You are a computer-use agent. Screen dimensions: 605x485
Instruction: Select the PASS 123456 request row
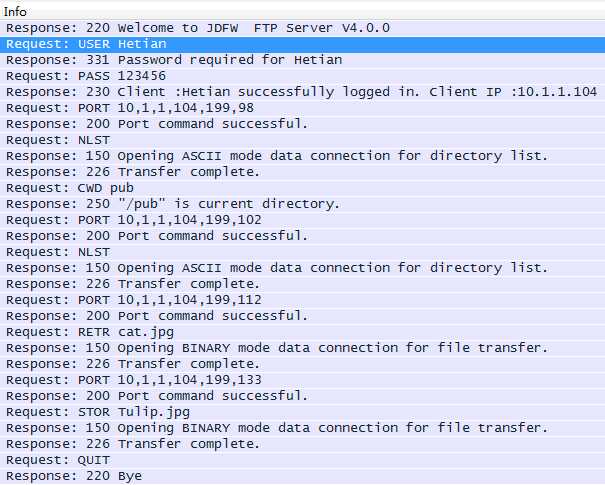point(302,76)
